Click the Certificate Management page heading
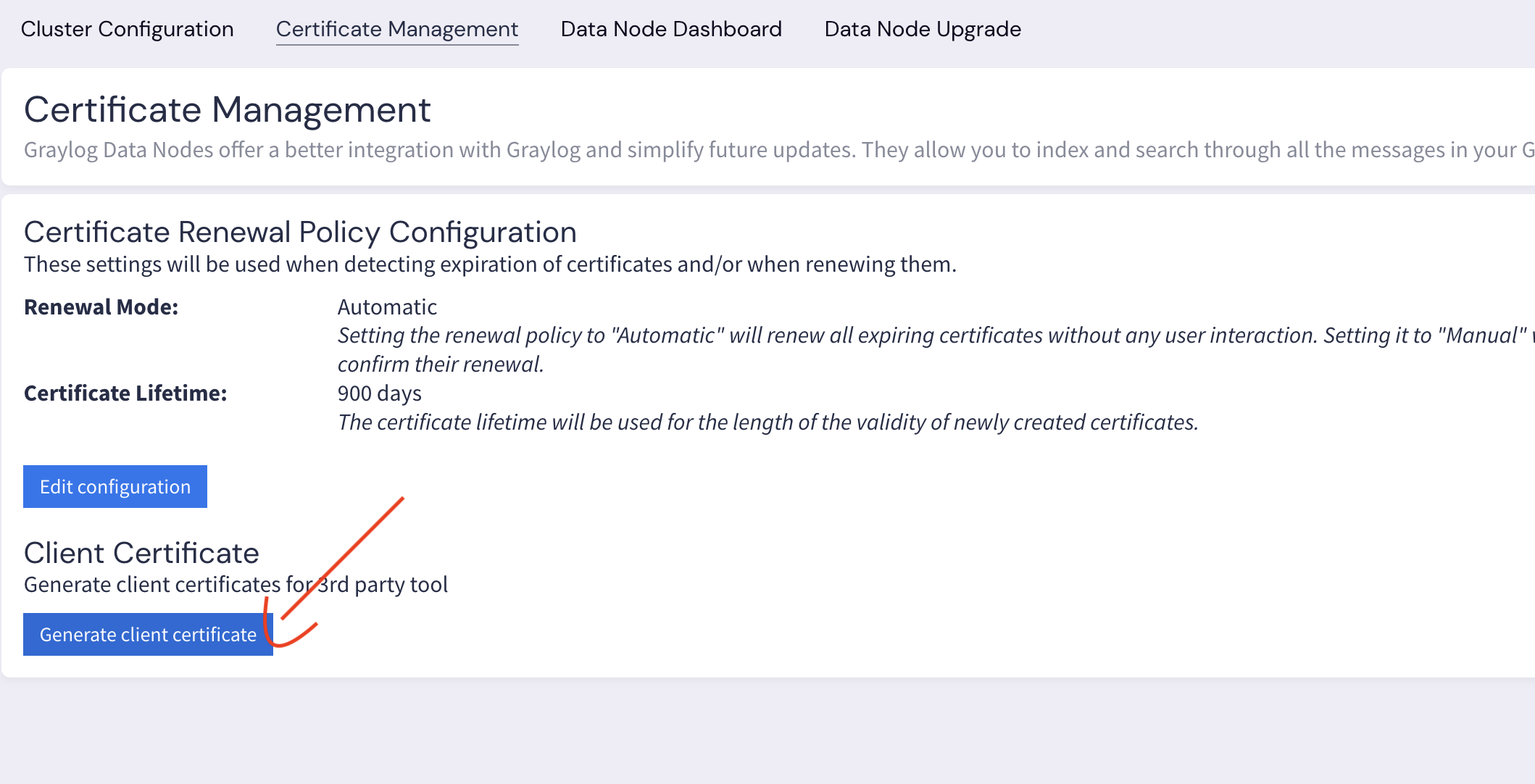The image size is (1535, 784). 227,110
